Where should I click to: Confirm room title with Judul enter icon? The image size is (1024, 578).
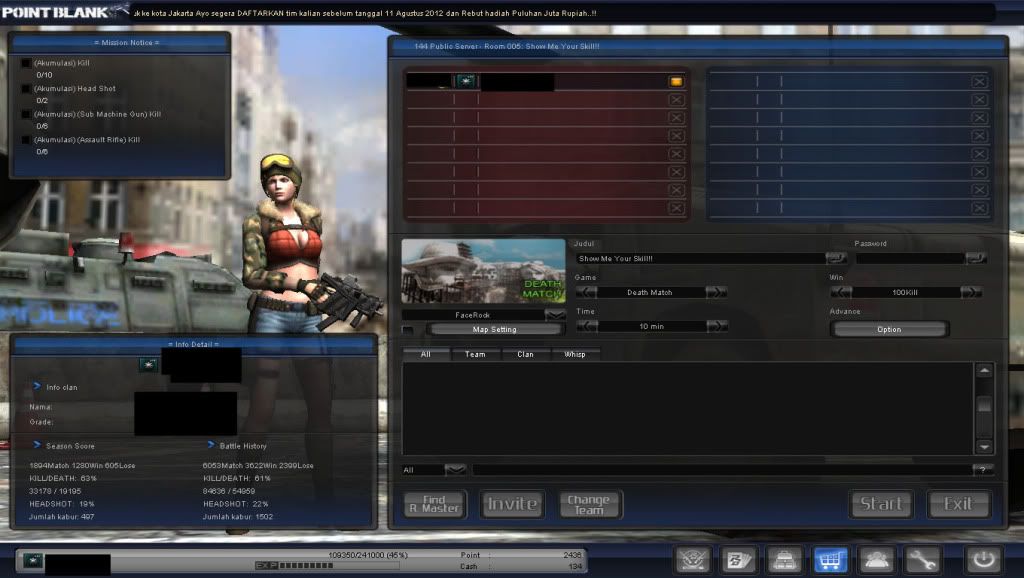(x=836, y=259)
